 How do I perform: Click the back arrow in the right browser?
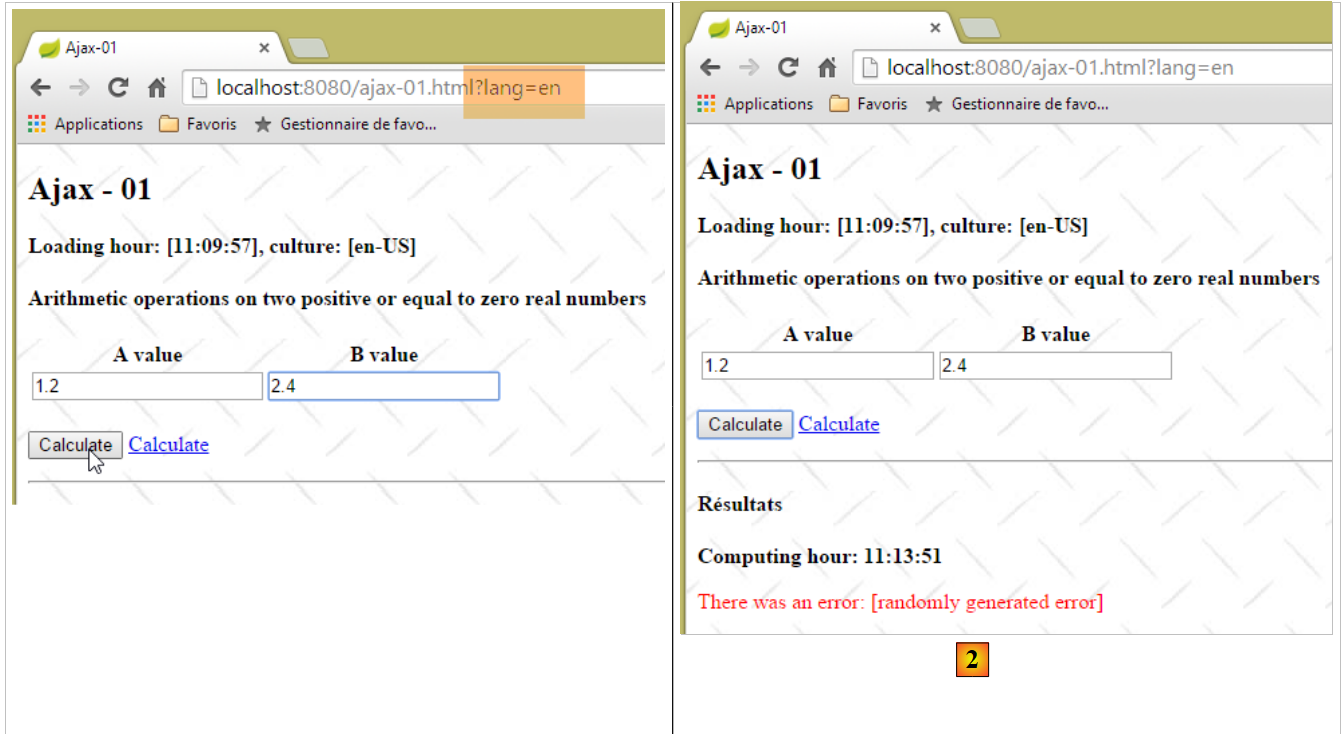click(x=710, y=68)
